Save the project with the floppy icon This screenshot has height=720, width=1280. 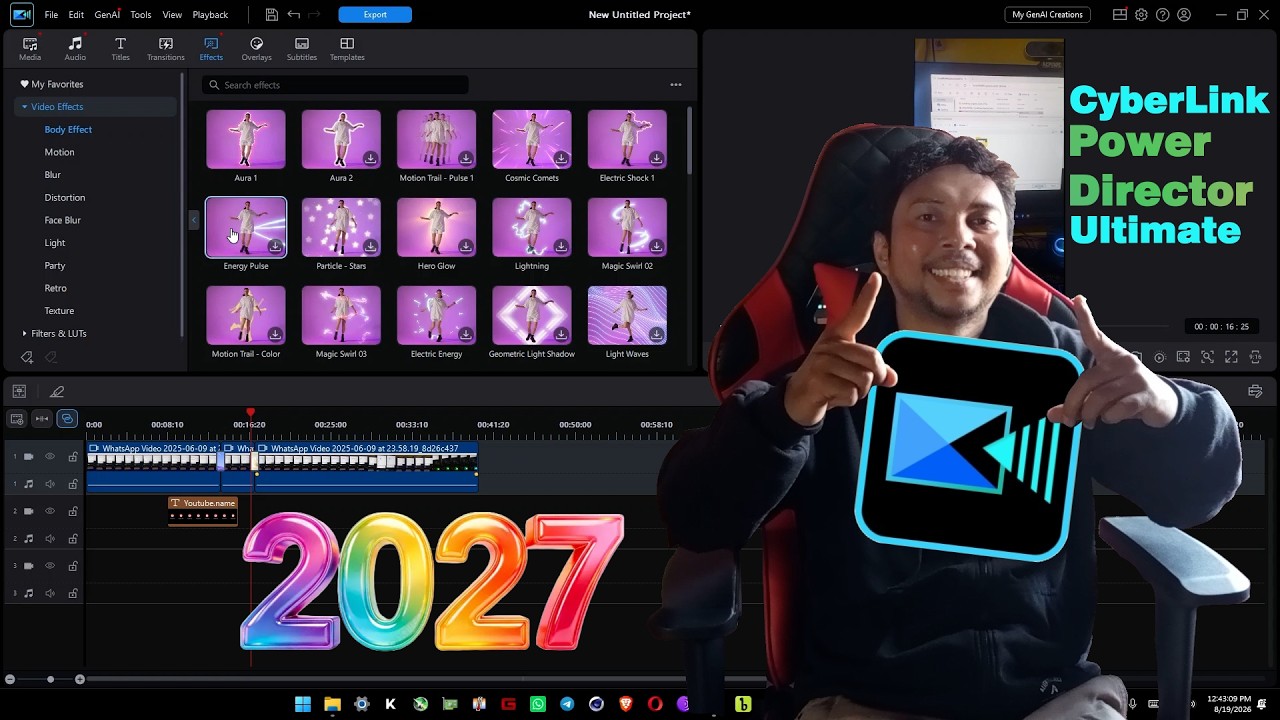272,15
